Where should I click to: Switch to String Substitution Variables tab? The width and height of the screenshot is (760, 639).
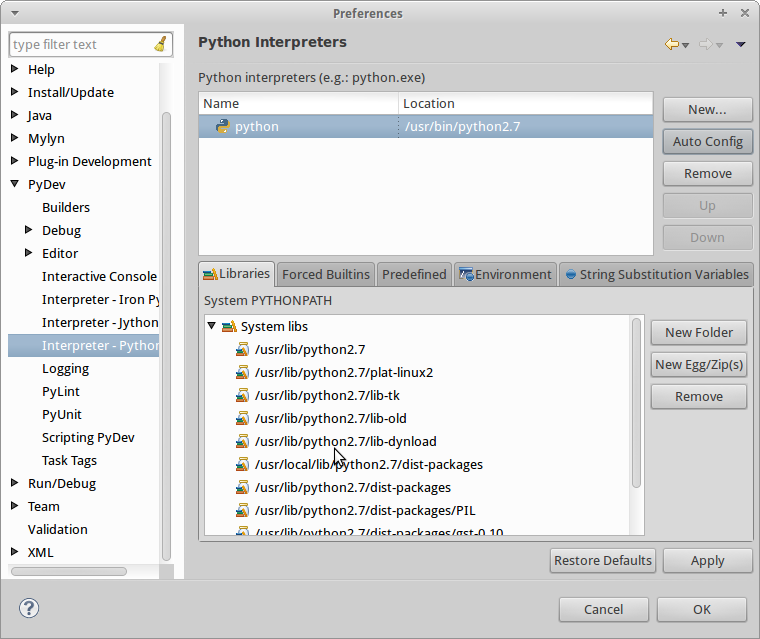click(x=656, y=274)
